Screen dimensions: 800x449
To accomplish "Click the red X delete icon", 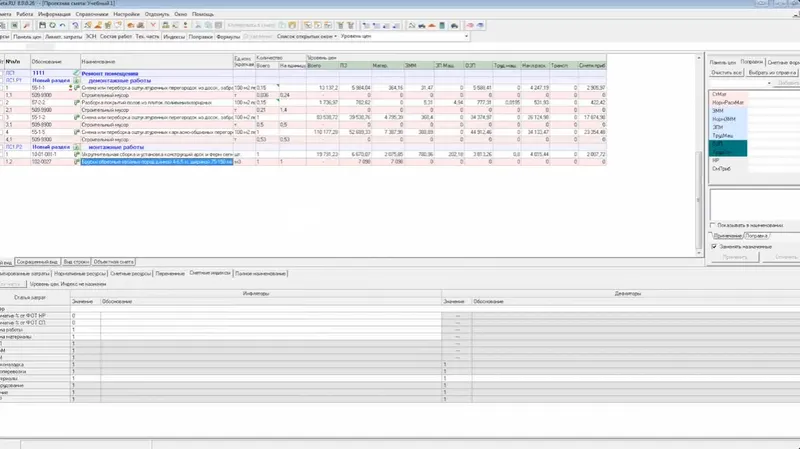I will pyautogui.click(x=153, y=25).
